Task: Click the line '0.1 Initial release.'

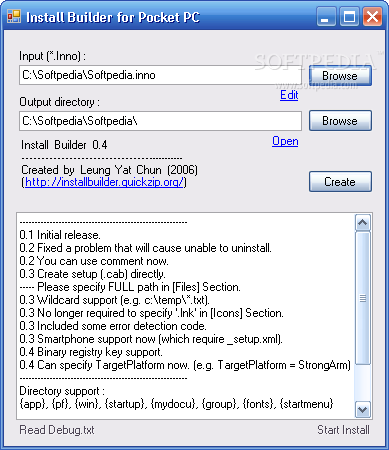Action: tap(60, 235)
